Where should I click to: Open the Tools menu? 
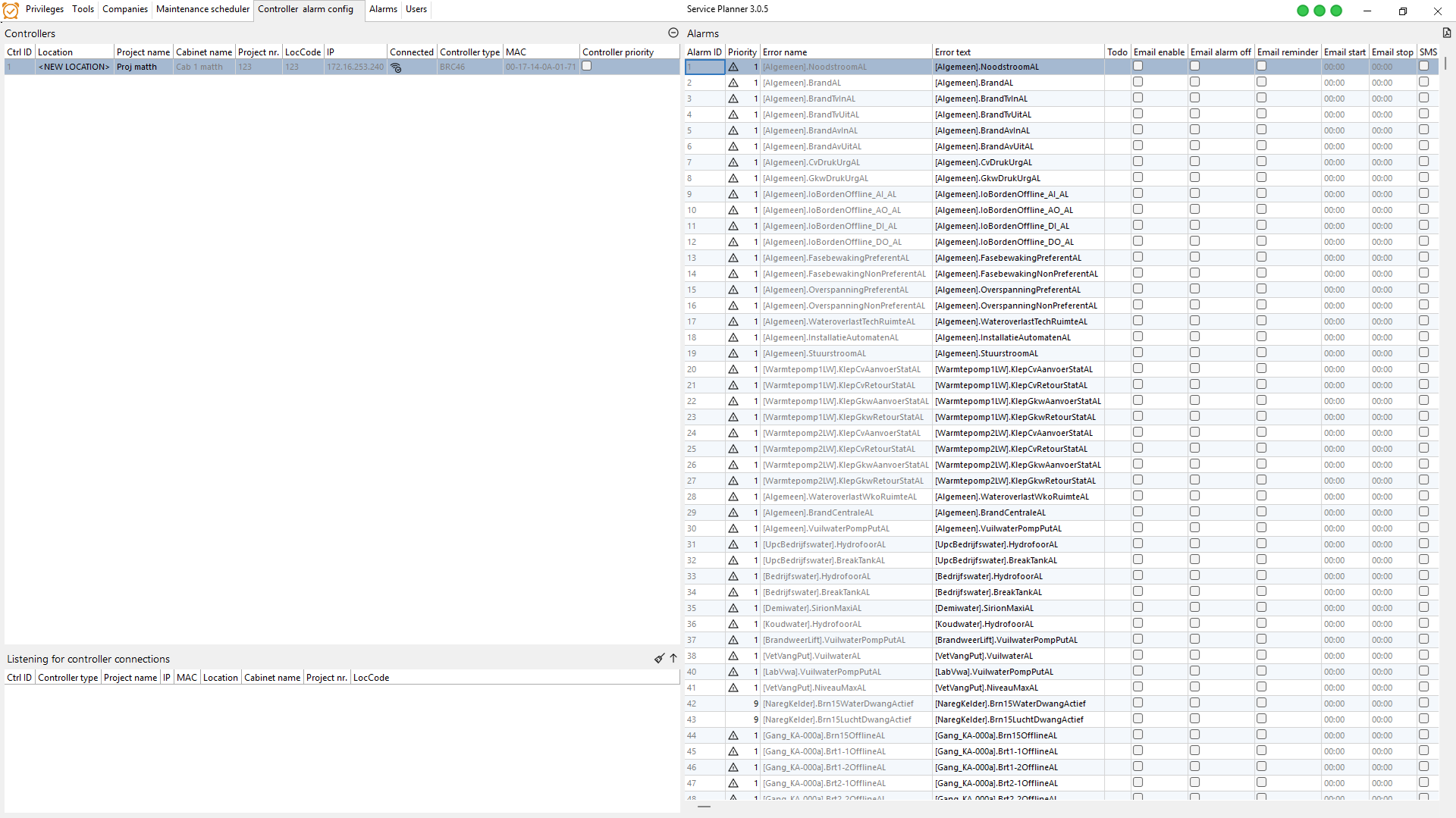83,9
